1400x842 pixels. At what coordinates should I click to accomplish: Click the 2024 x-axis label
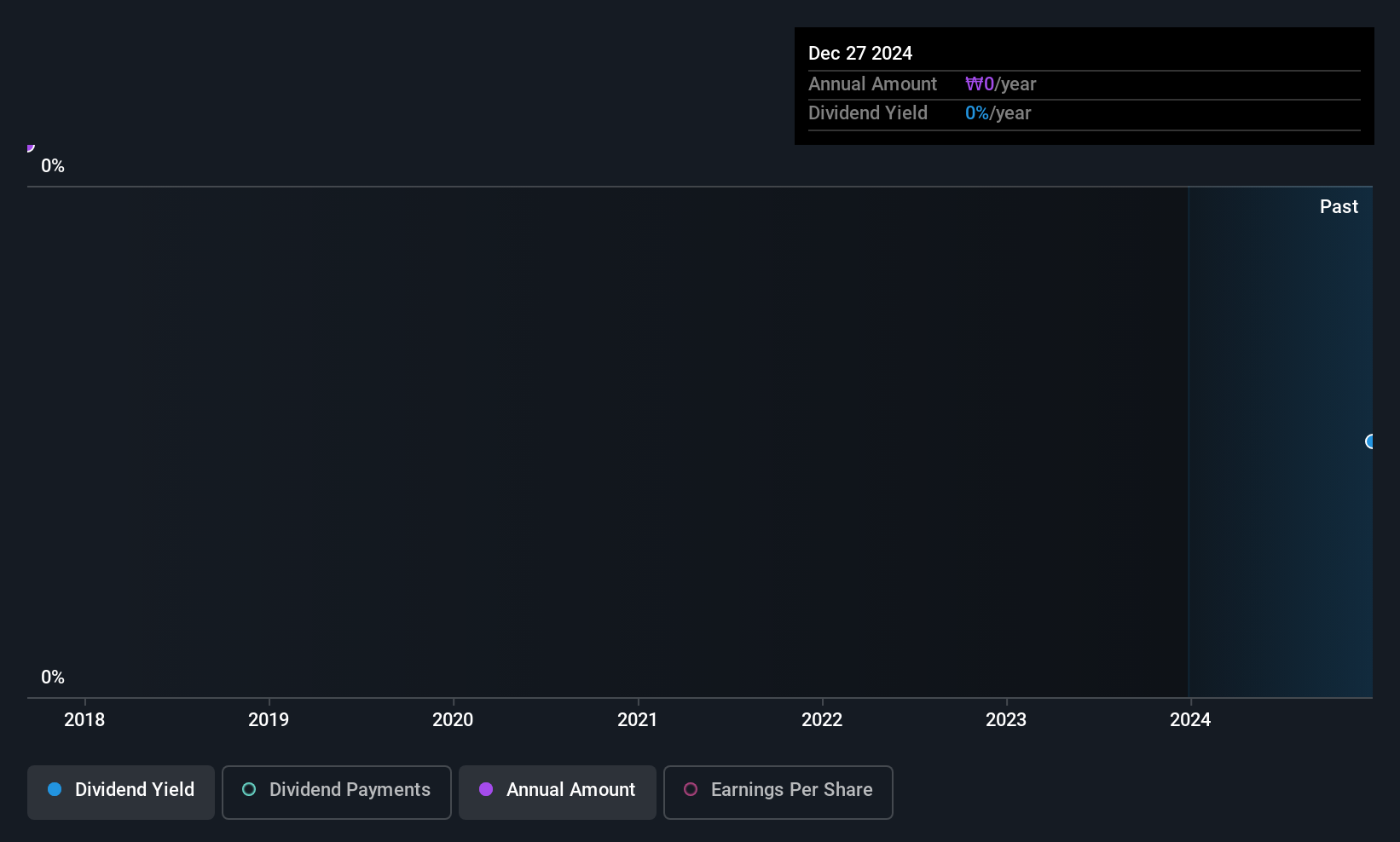click(1190, 720)
